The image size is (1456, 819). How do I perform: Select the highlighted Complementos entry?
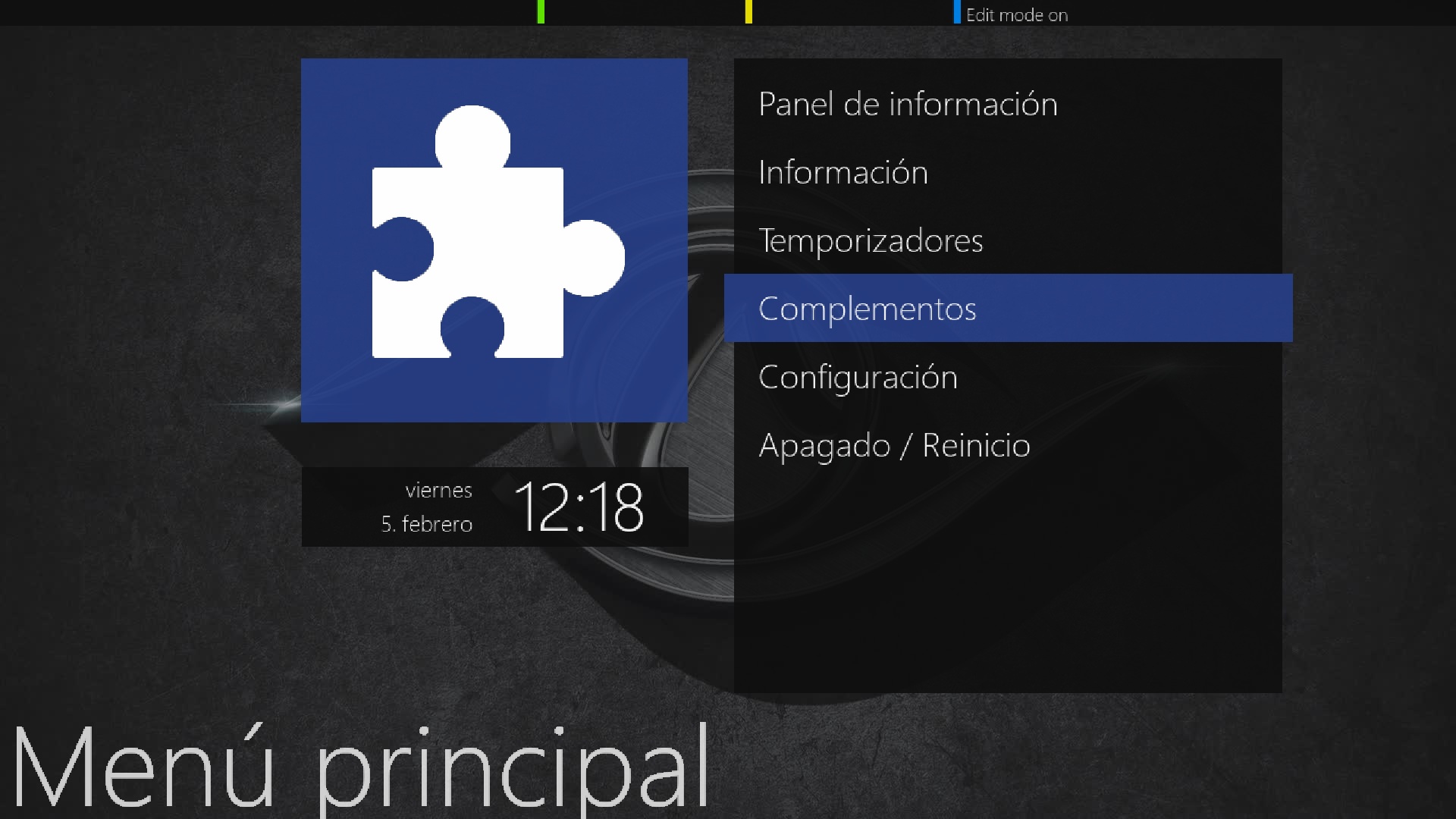pos(1008,308)
